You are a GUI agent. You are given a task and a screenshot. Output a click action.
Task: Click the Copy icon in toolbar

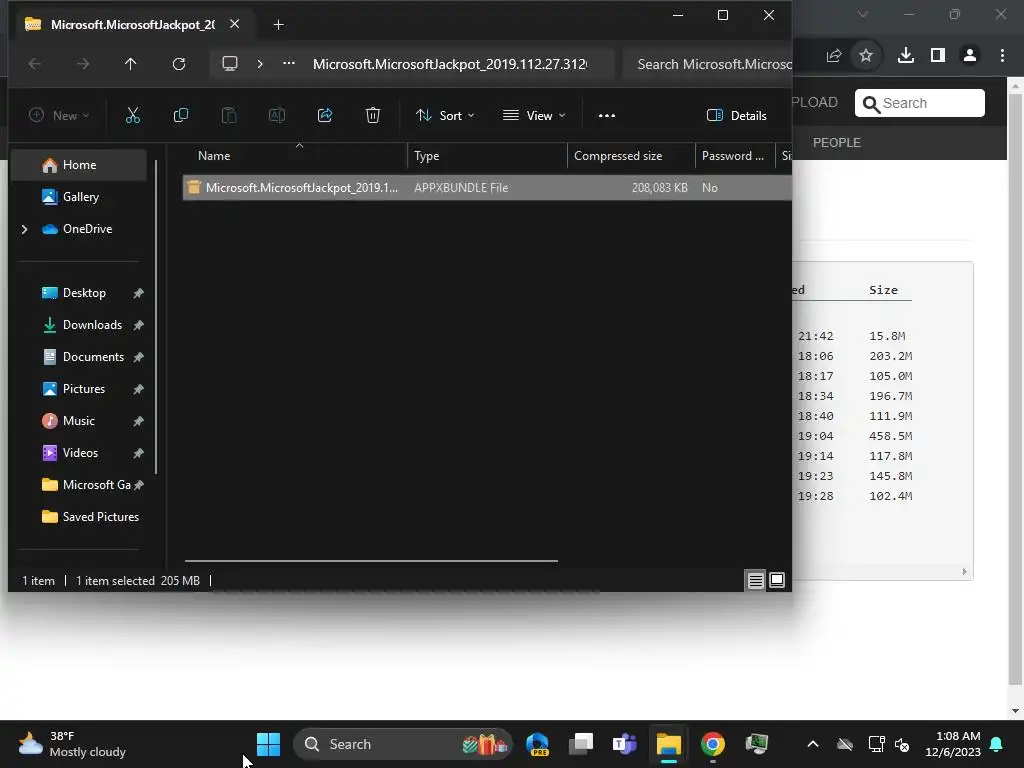181,116
